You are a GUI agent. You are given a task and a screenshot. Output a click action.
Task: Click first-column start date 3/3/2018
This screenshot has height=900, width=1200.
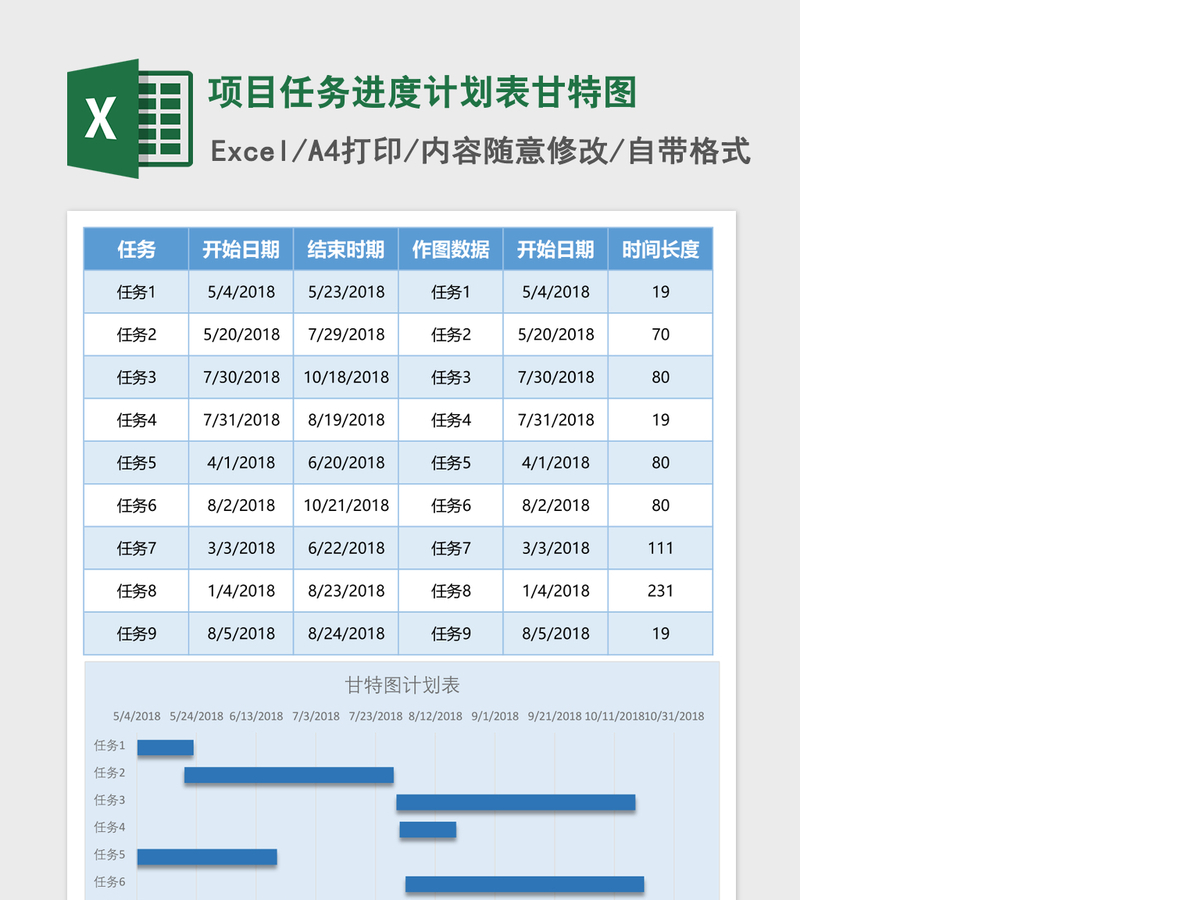(241, 548)
